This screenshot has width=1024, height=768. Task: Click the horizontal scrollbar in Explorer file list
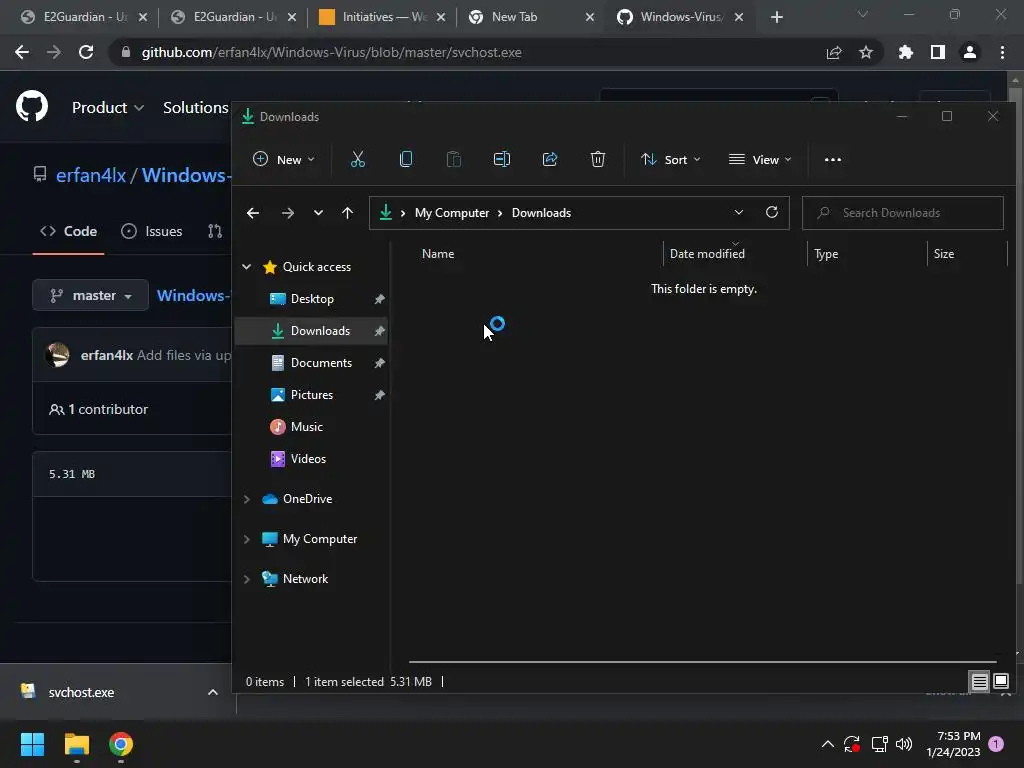[702, 662]
